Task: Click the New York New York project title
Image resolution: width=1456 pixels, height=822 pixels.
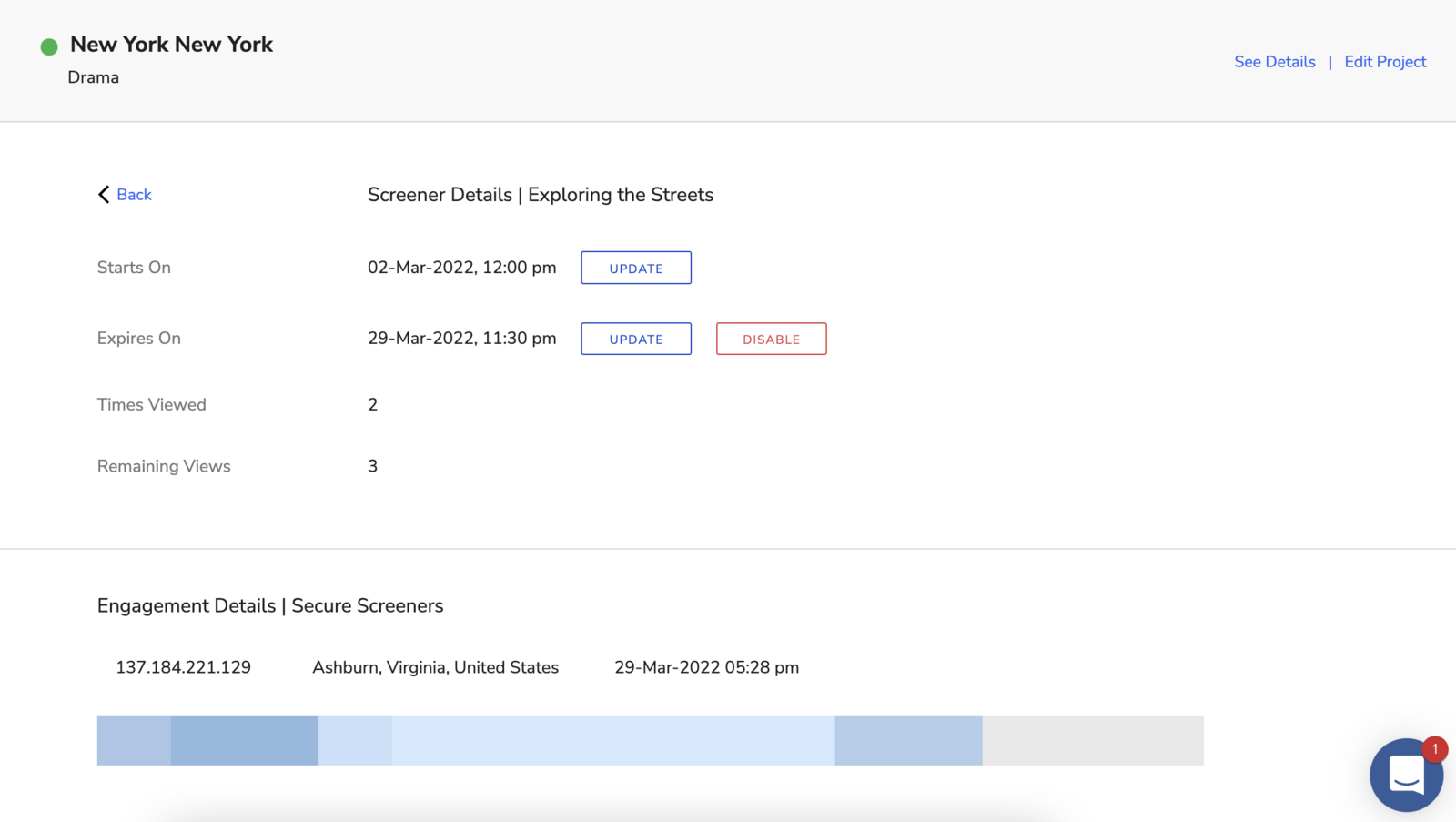Action: [171, 45]
